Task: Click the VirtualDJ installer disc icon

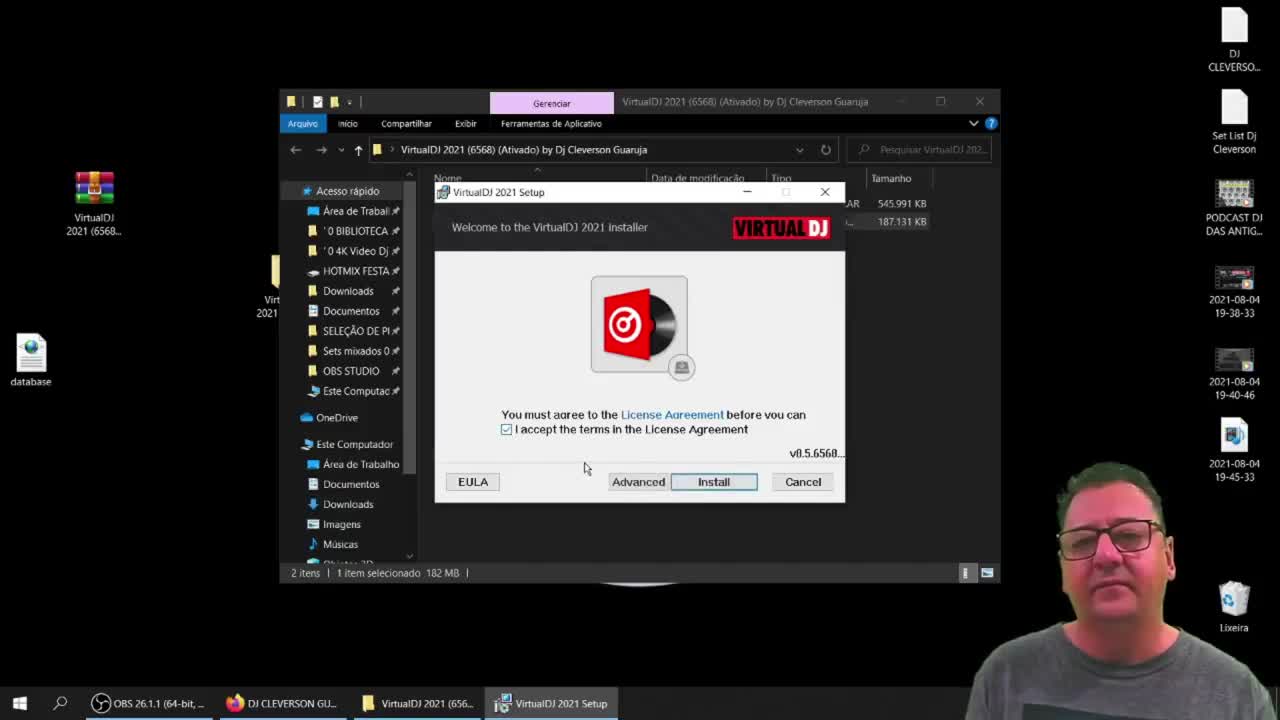Action: (639, 325)
